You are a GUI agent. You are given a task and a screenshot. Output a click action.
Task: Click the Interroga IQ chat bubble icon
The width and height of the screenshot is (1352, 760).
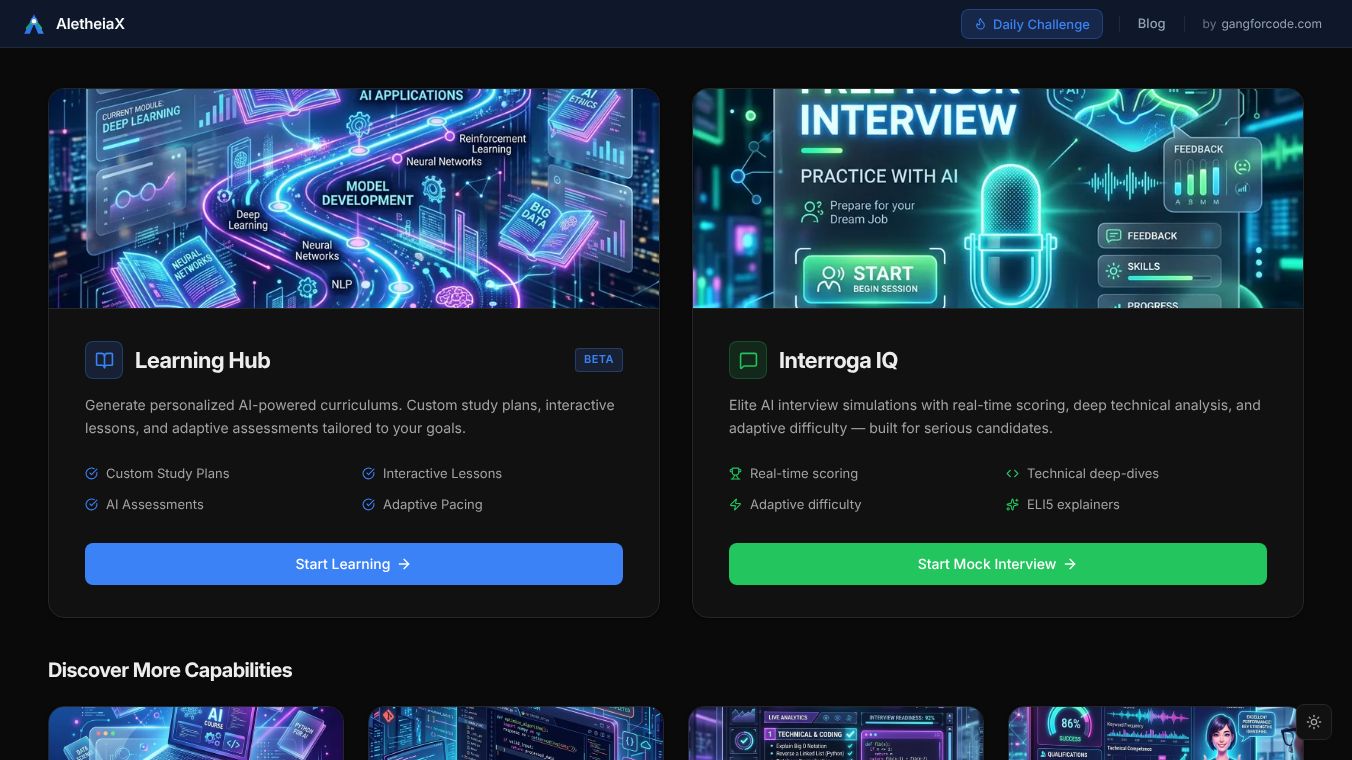pyautogui.click(x=748, y=360)
